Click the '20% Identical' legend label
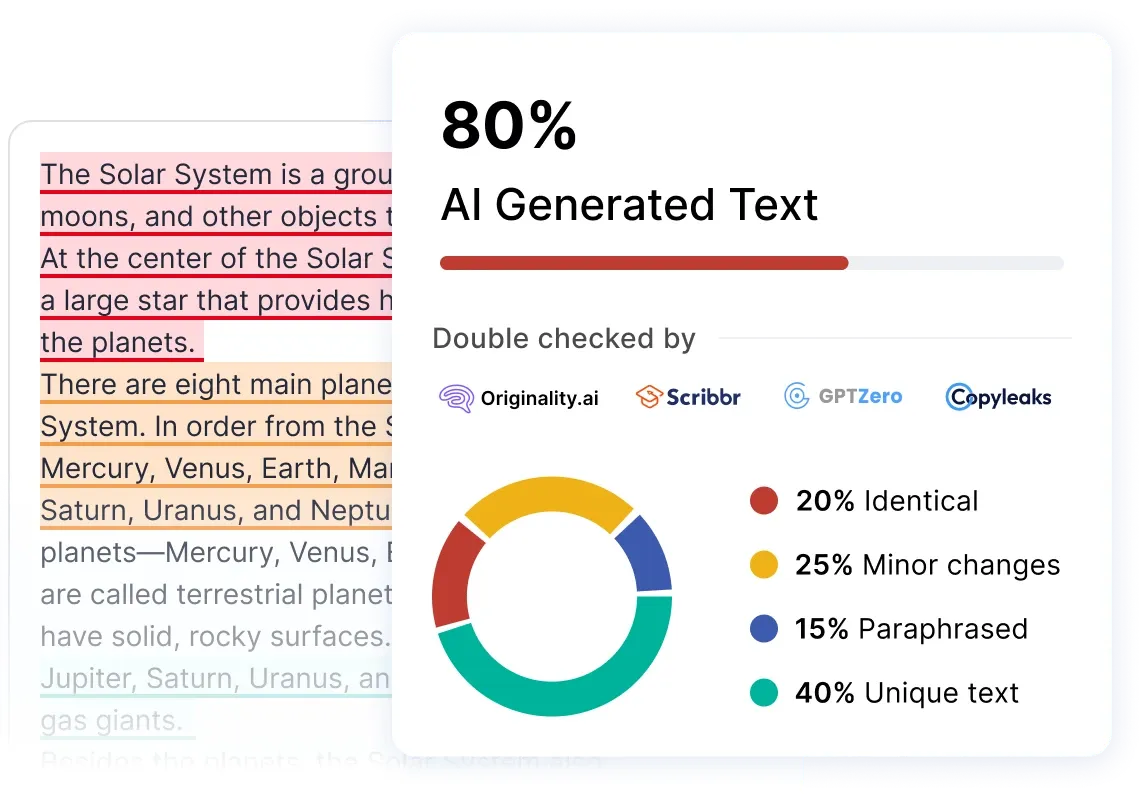Image resolution: width=1144 pixels, height=800 pixels. coord(886,501)
